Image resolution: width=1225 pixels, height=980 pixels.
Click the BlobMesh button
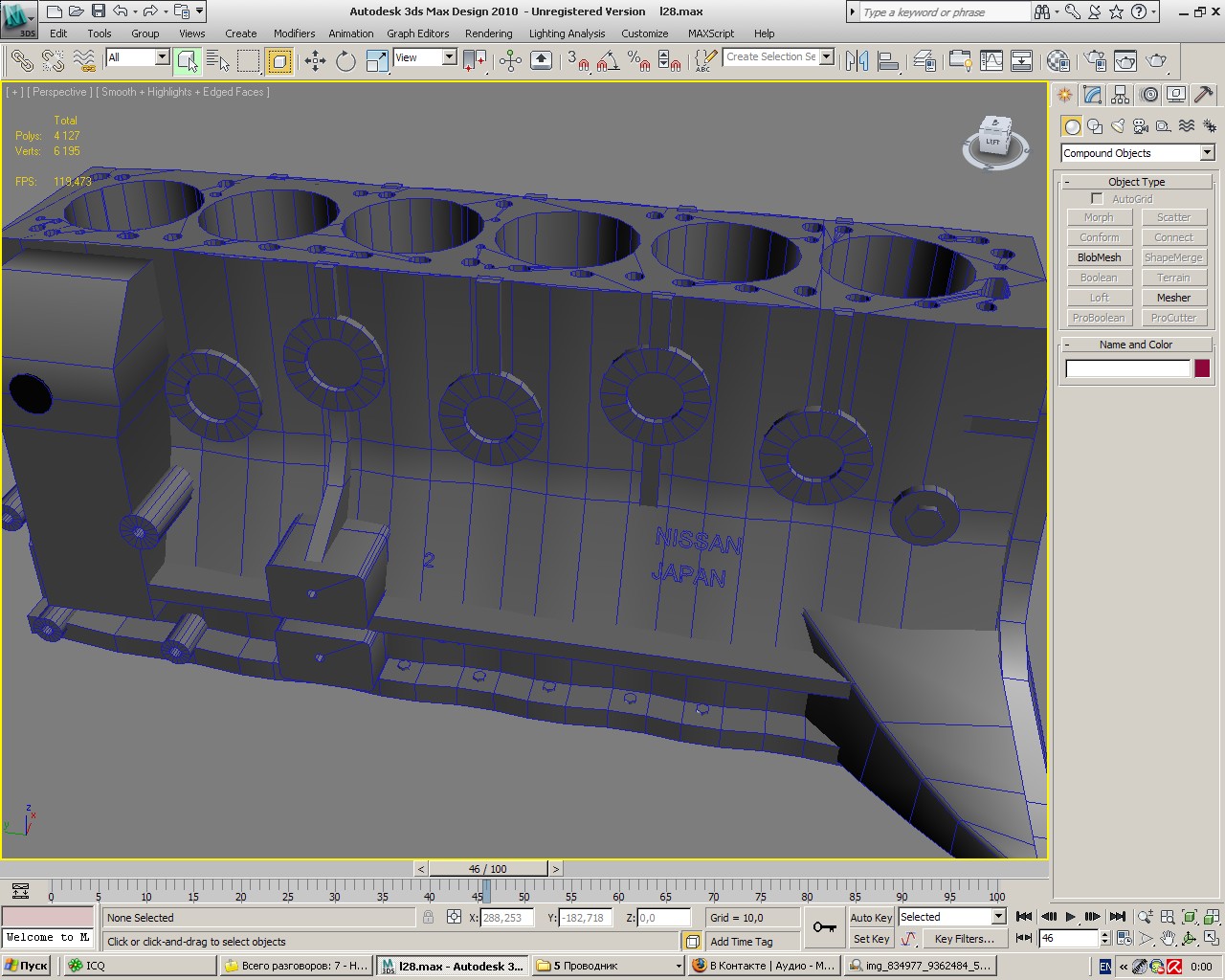[1099, 257]
